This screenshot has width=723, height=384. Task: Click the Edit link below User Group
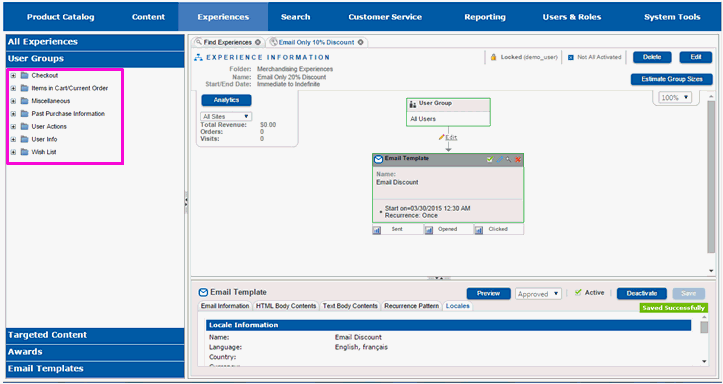click(x=451, y=137)
